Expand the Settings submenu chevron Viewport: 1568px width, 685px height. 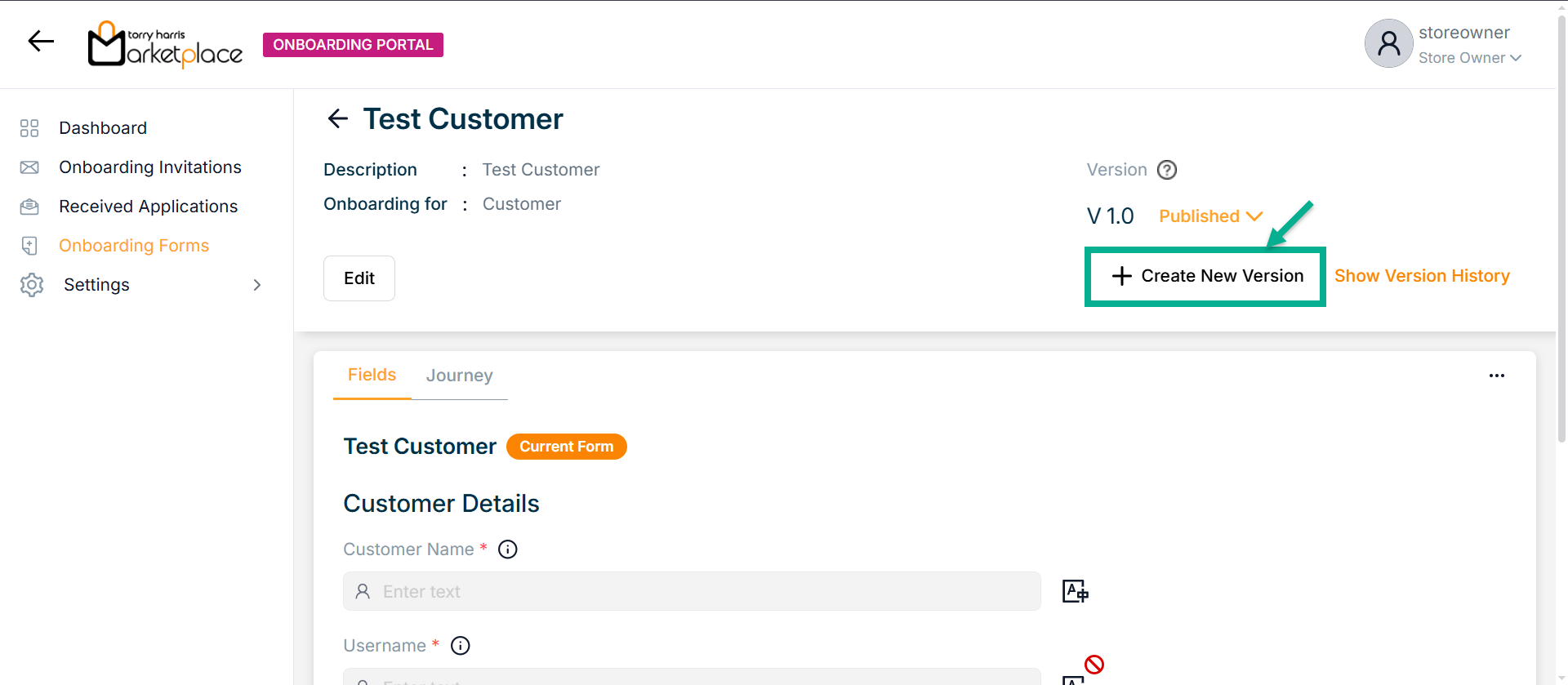(x=257, y=285)
